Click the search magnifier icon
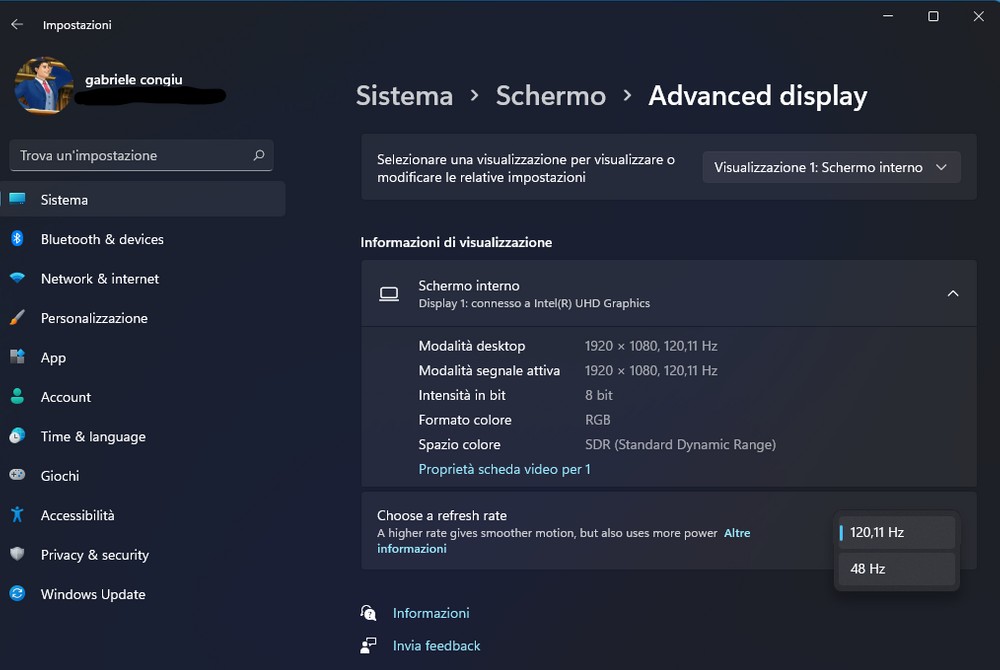 [x=259, y=155]
